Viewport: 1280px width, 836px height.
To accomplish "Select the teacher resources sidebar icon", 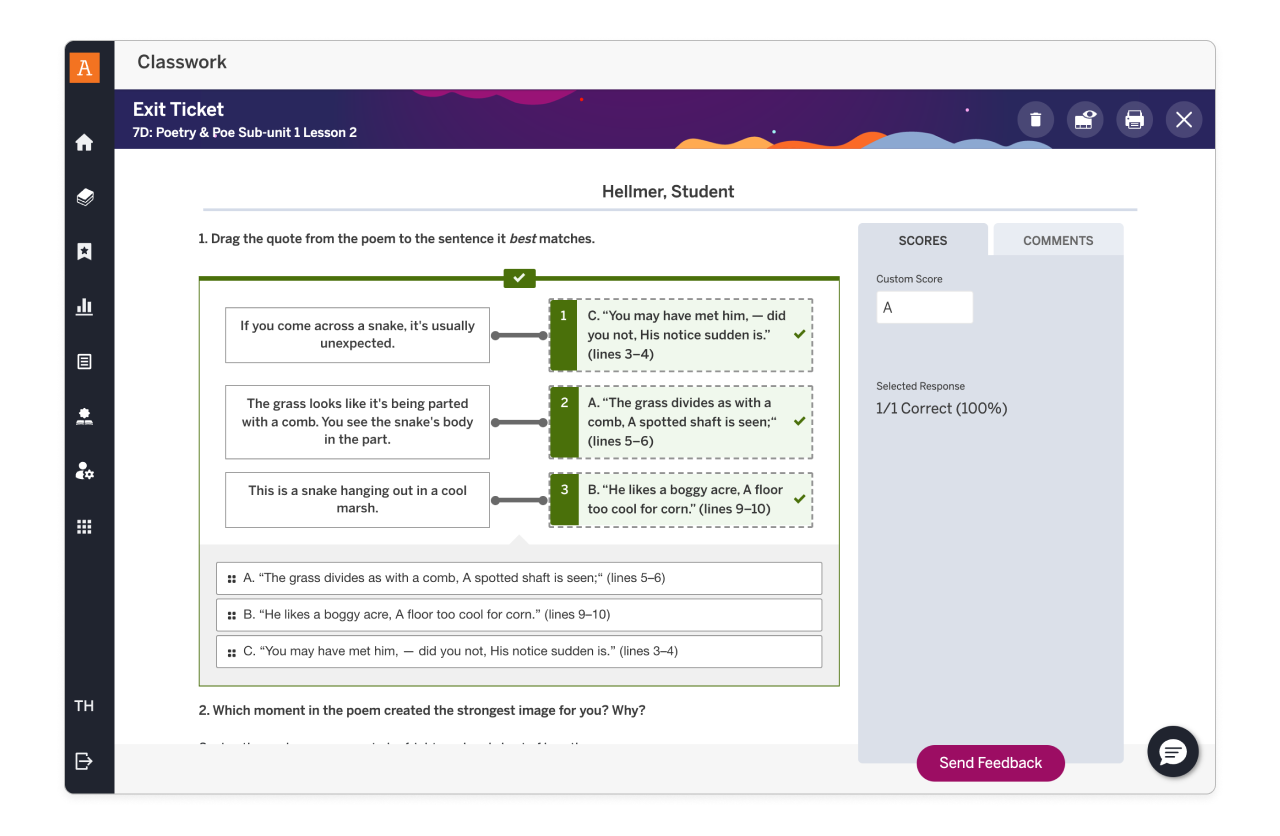I will 85,416.
